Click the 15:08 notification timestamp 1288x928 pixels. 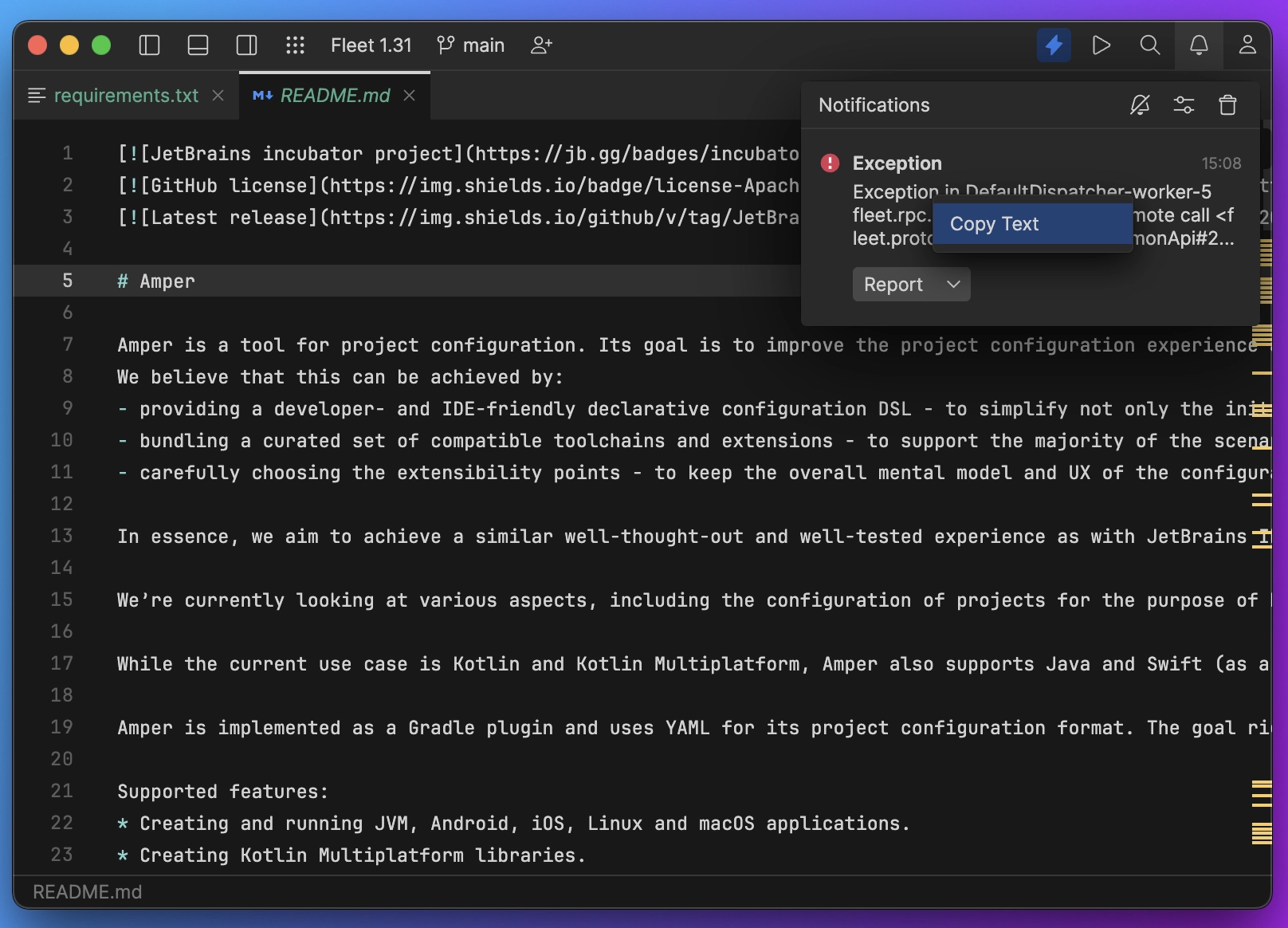click(1221, 163)
